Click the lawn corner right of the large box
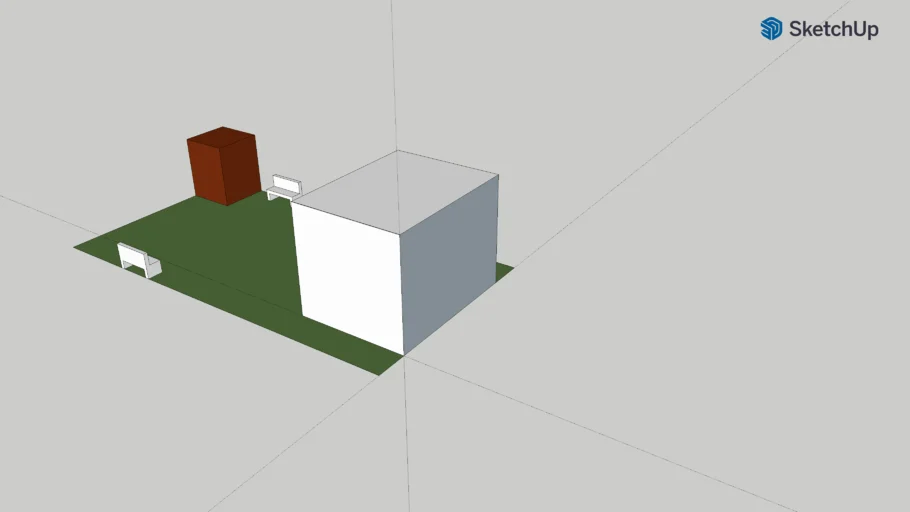This screenshot has width=910, height=512. point(513,267)
